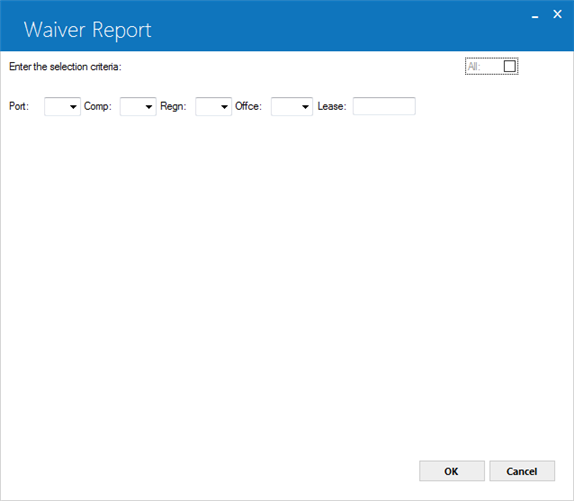This screenshot has height=501, width=574.
Task: Dismiss dialog with Cancel button
Action: pos(522,471)
